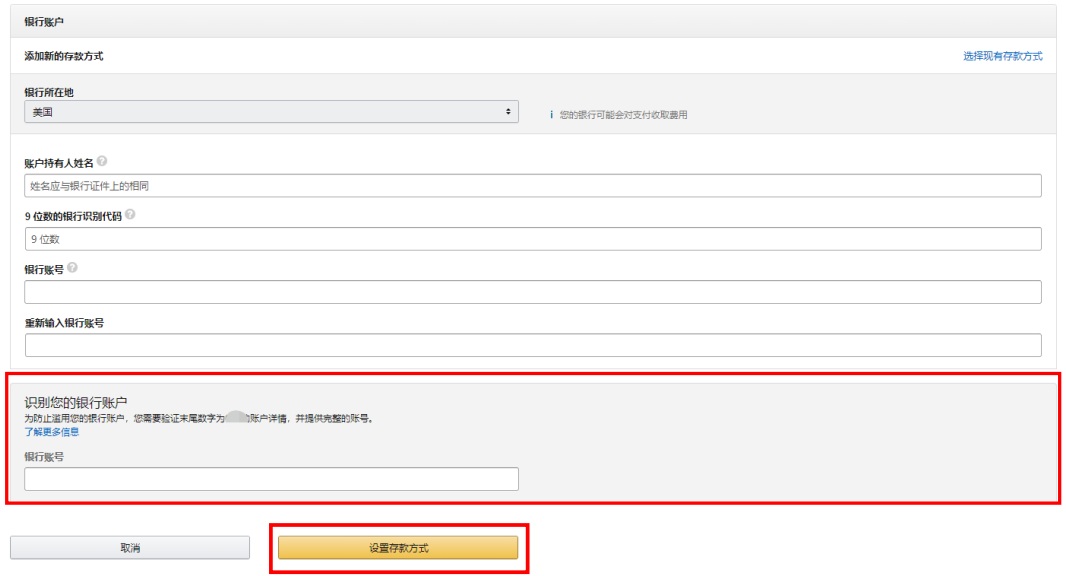Click the 选择现有存款方式 link
Viewport: 1066px width, 576px height.
1003,57
